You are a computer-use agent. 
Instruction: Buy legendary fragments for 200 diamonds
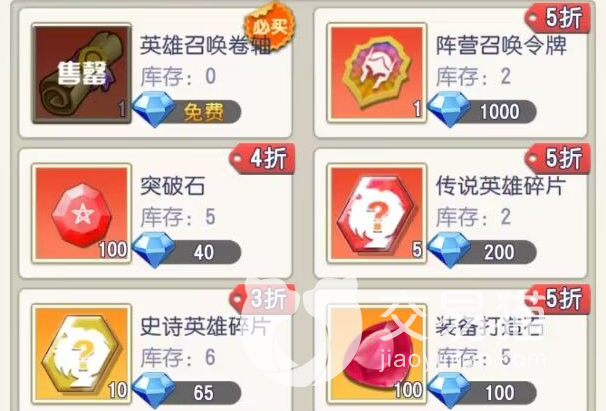[482, 252]
